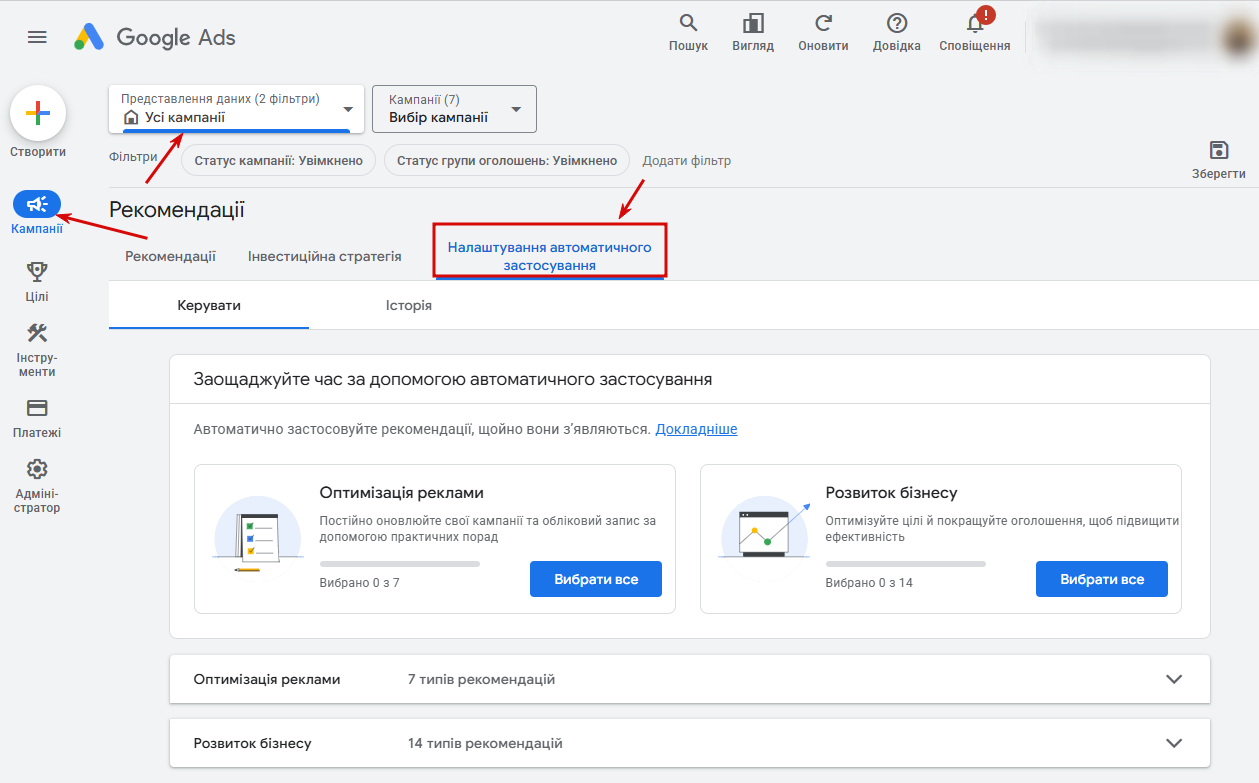Open the Платежі card icon

[x=37, y=408]
